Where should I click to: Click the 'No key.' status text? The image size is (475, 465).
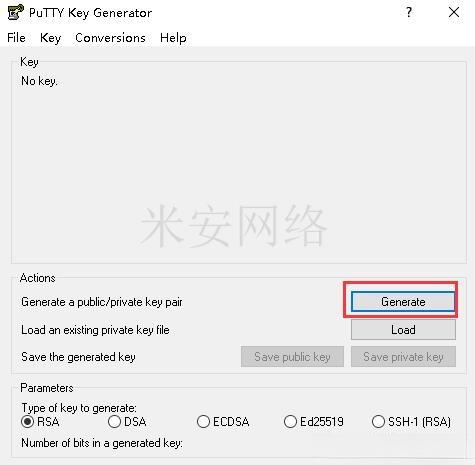(39, 81)
